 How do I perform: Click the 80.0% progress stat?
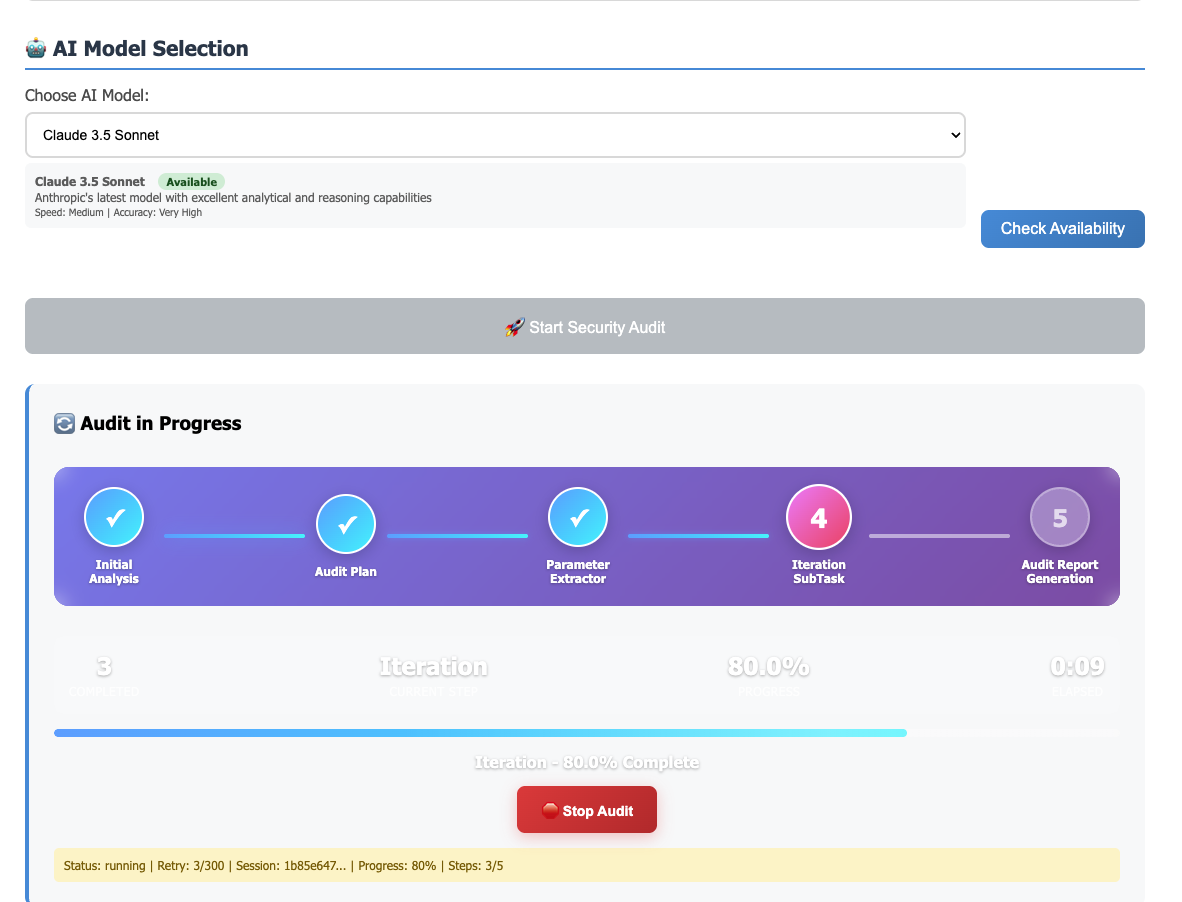tap(768, 667)
